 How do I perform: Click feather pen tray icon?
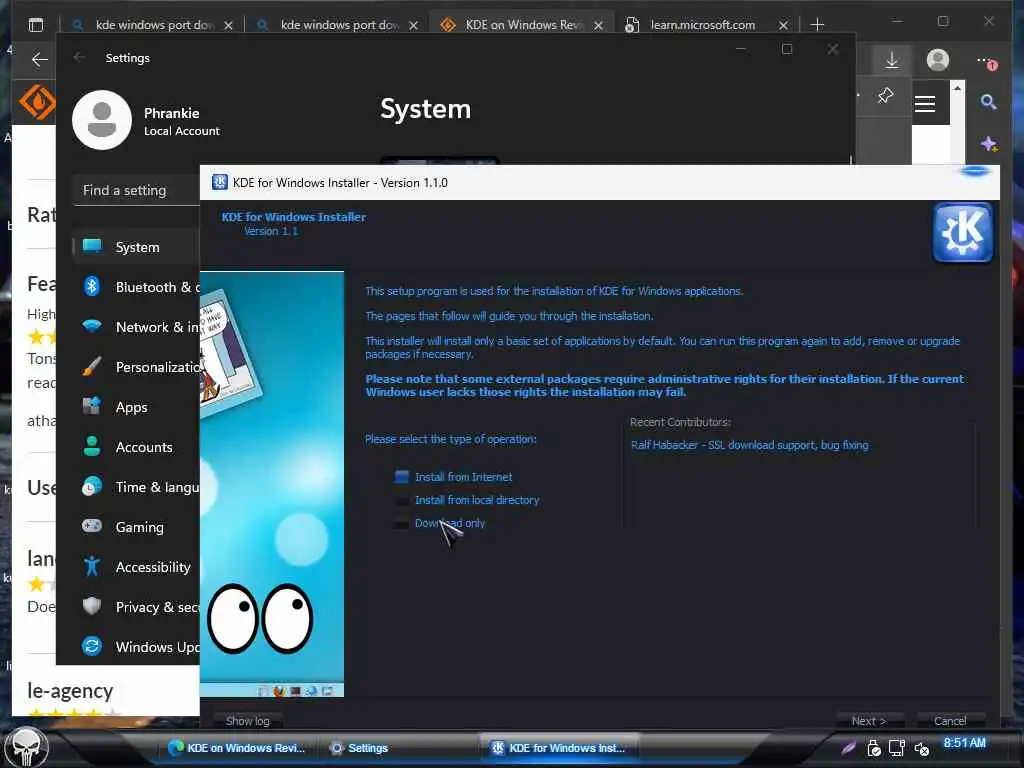(x=848, y=748)
